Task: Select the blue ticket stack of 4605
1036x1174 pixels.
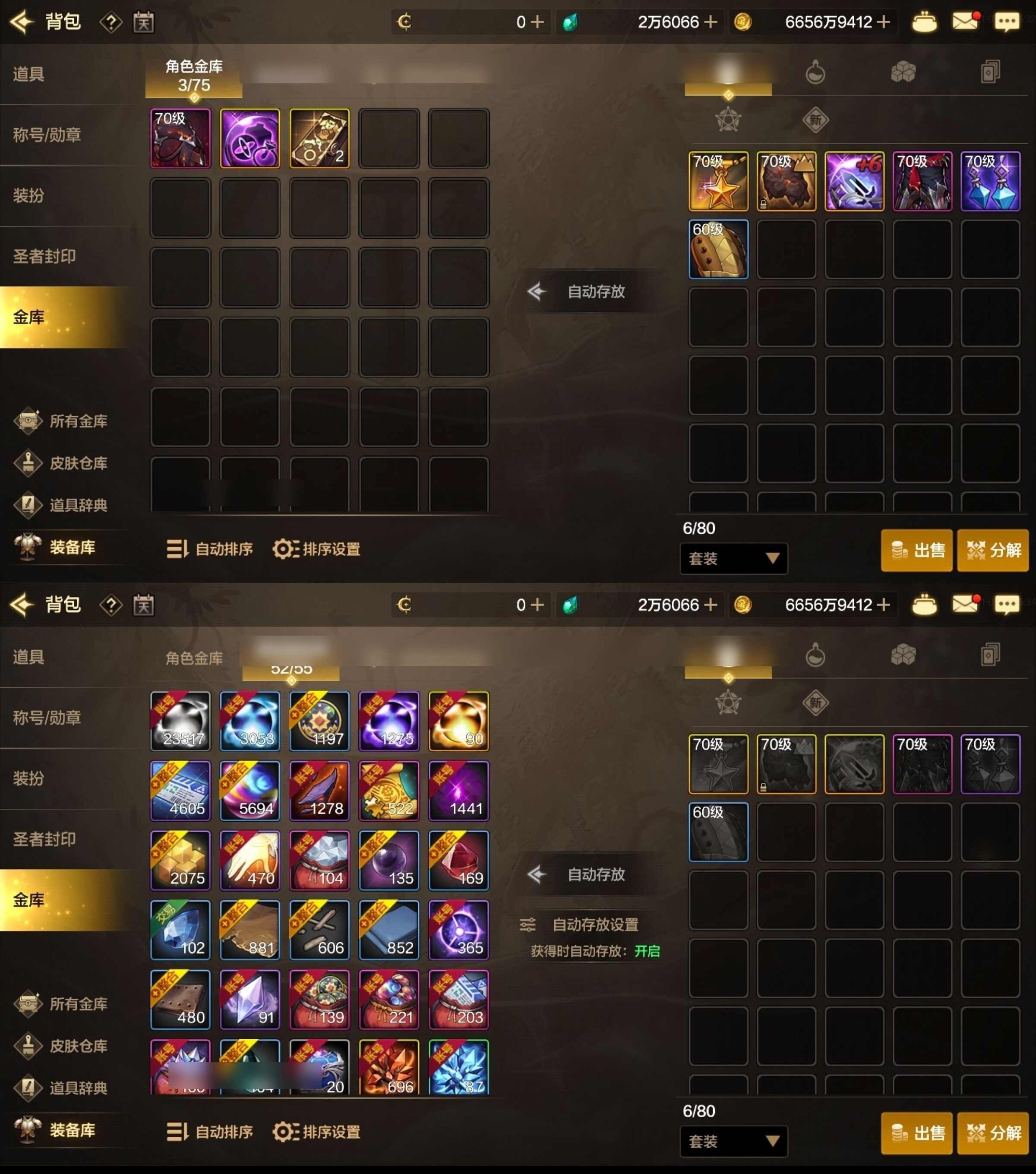Action: (180, 790)
